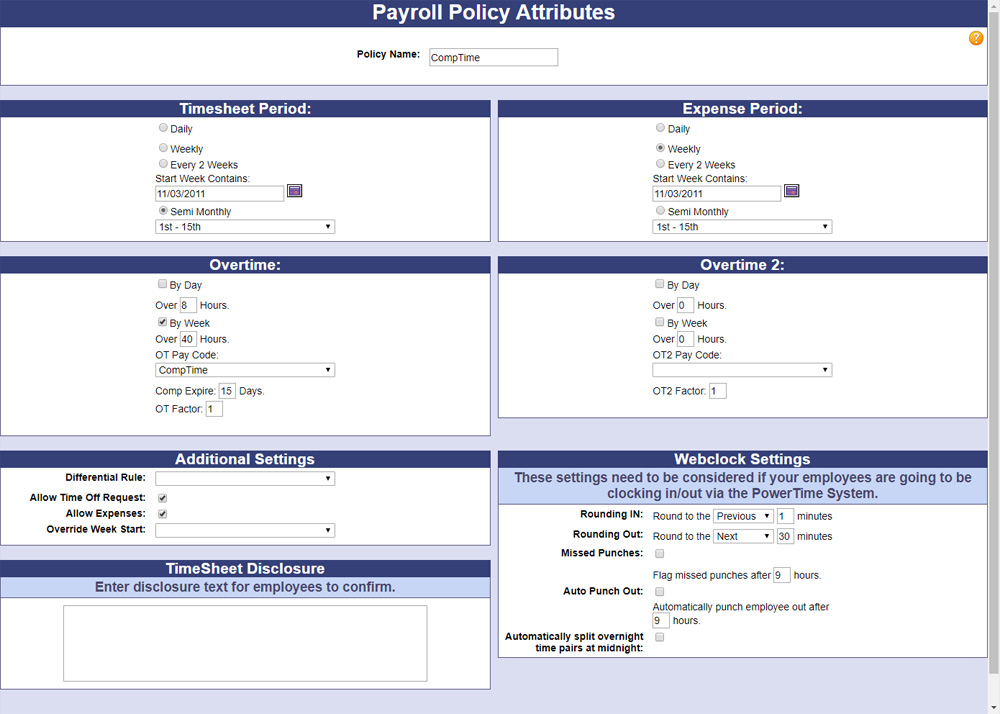Expand the Override Week Start dropdown
1000x714 pixels.
click(245, 530)
